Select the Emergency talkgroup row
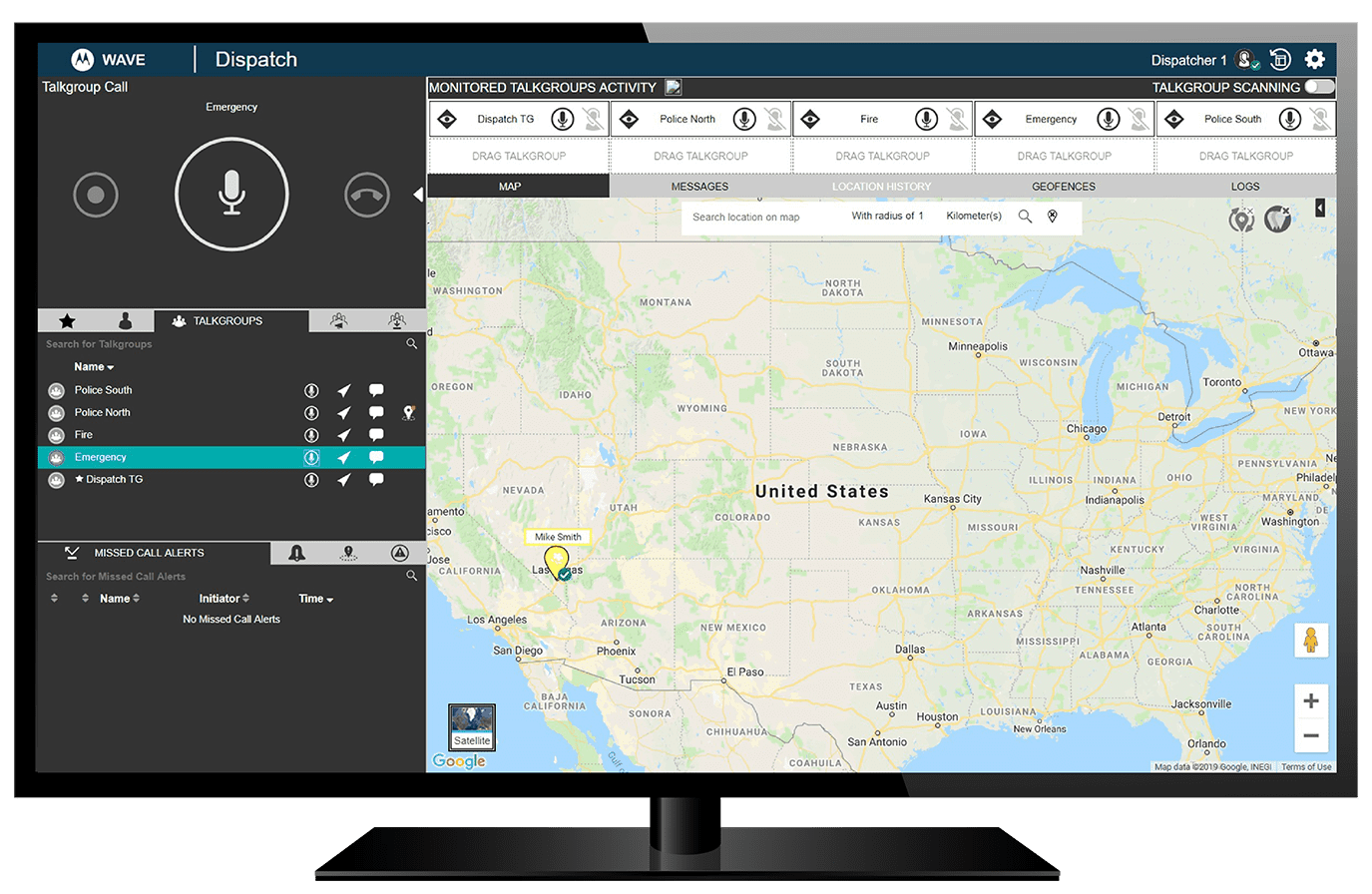This screenshot has width=1372, height=894. tap(101, 457)
